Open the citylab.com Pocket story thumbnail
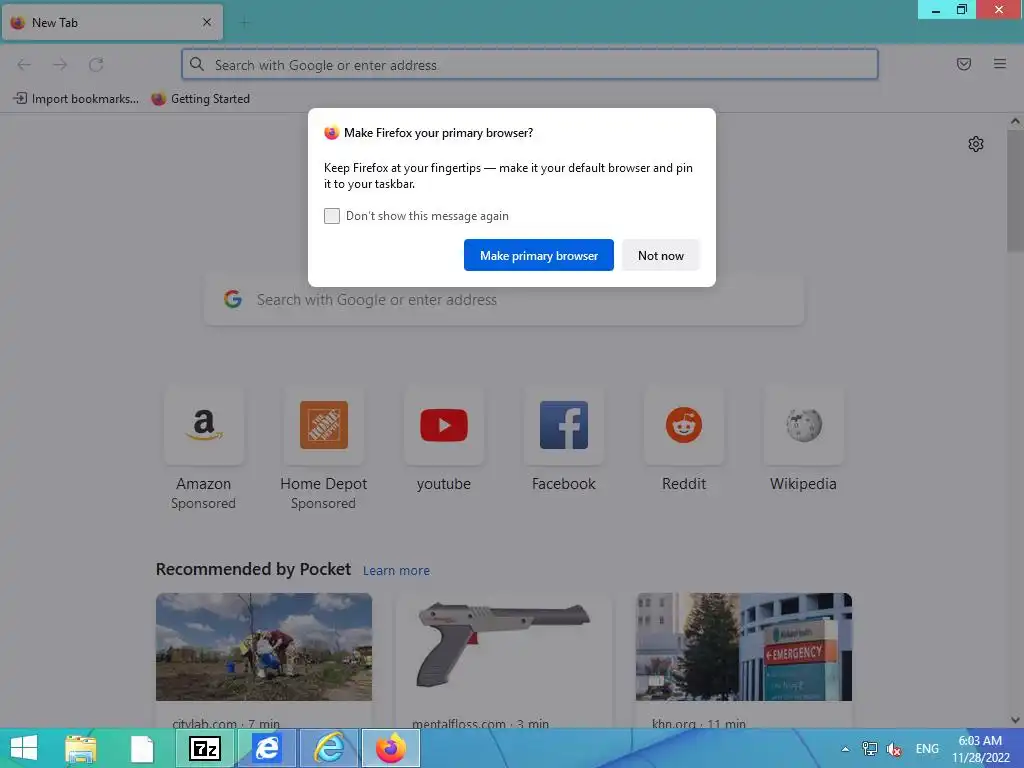 click(x=264, y=647)
